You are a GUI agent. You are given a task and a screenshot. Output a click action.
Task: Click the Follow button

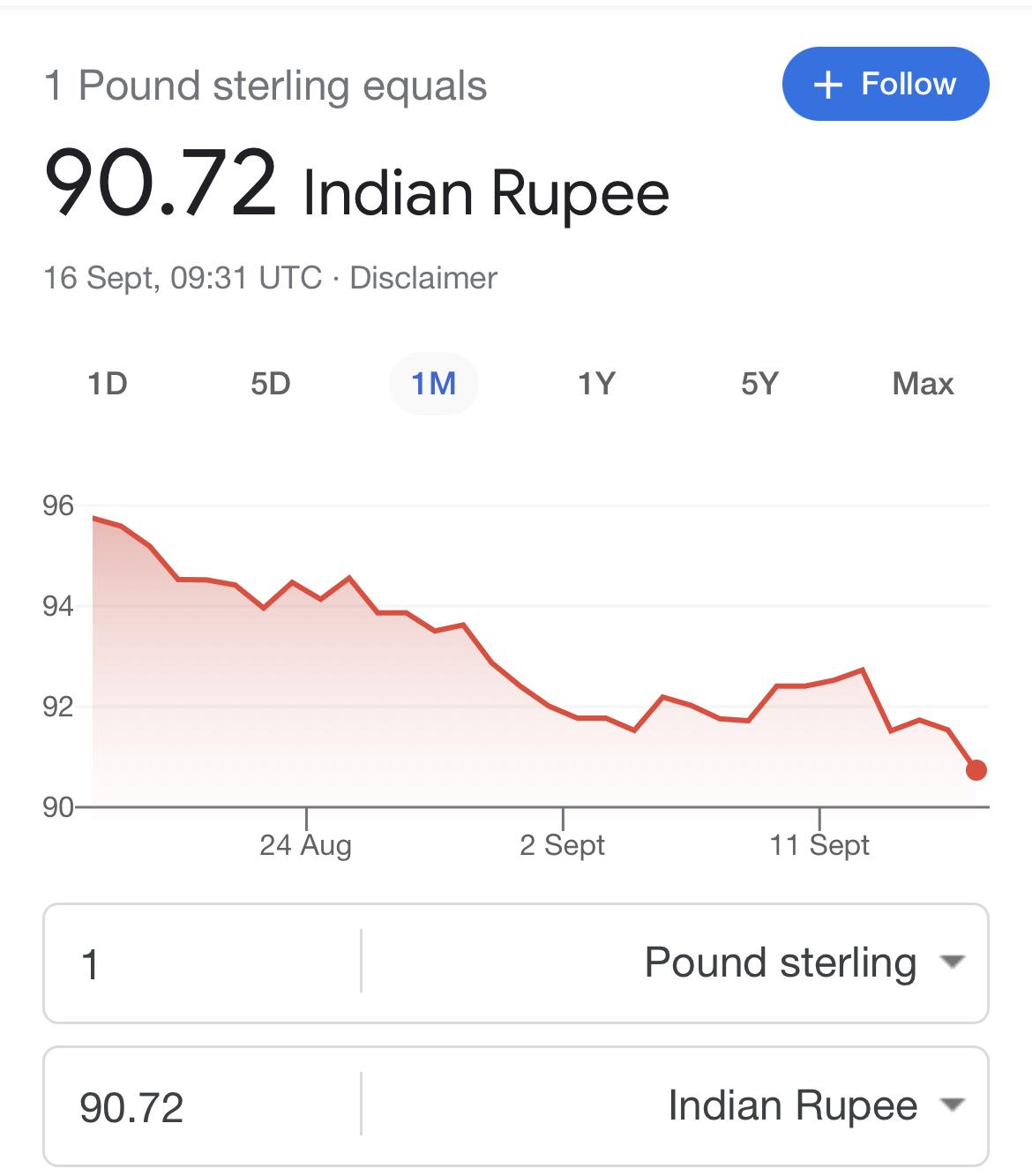click(886, 84)
